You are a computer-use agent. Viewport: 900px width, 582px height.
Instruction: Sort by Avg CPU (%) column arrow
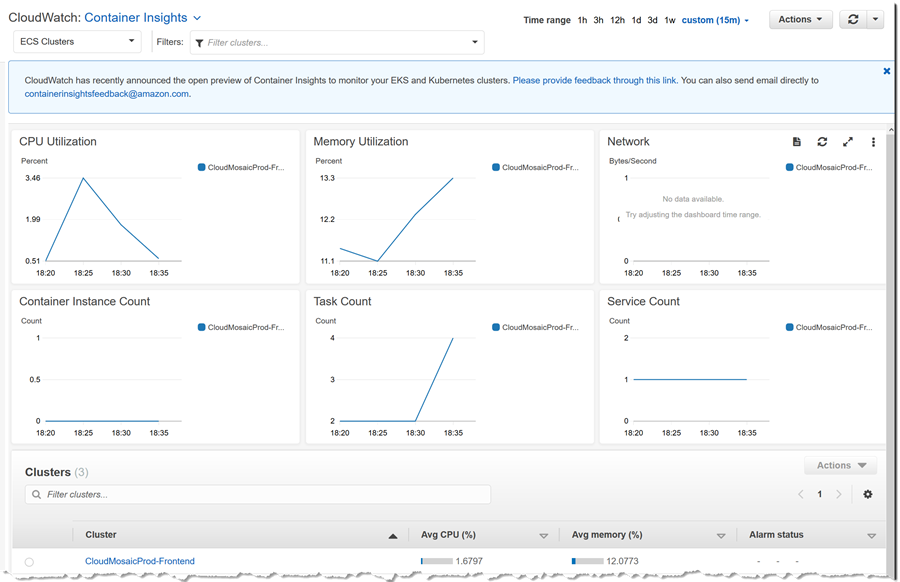click(543, 536)
